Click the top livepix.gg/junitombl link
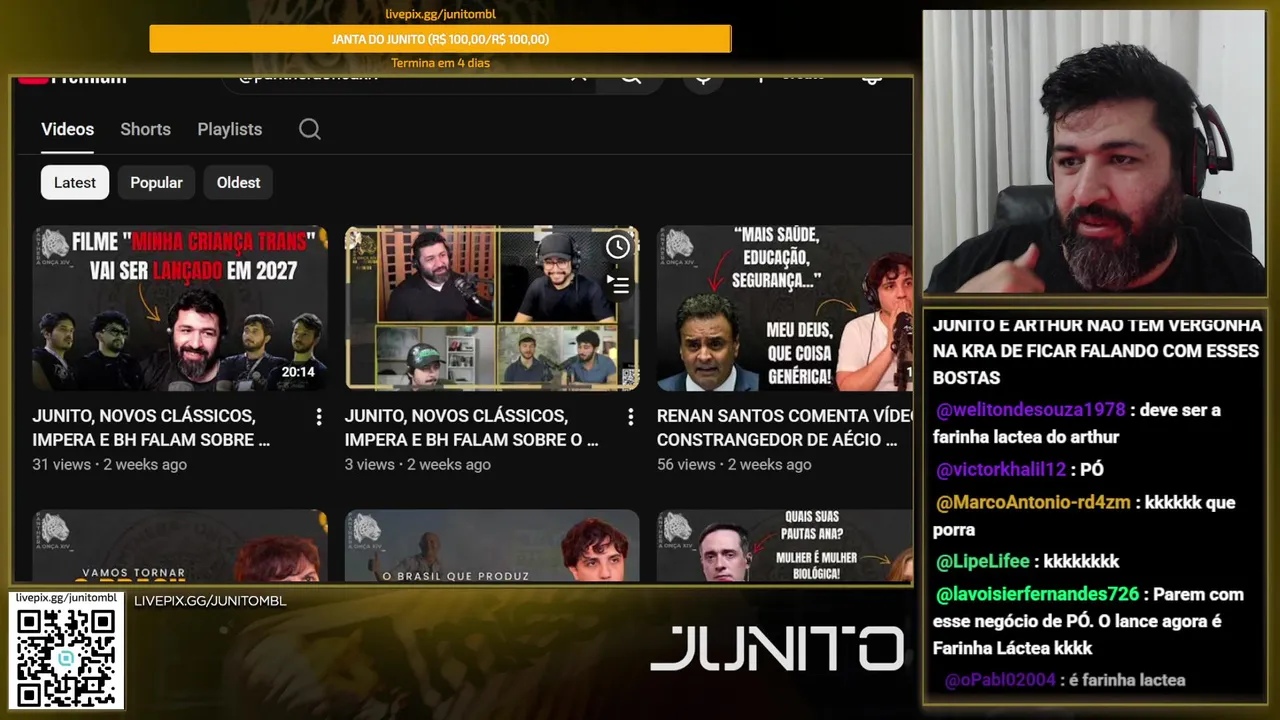The width and height of the screenshot is (1280, 720). (x=440, y=14)
